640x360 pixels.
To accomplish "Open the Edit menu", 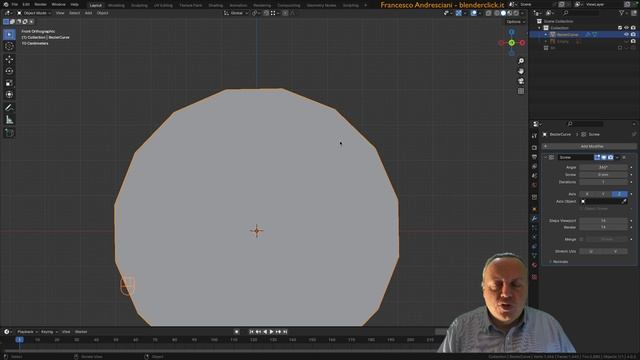I will [26, 4].
